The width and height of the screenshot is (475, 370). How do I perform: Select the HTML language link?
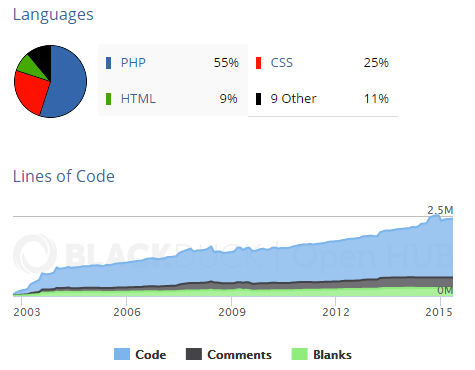click(138, 99)
